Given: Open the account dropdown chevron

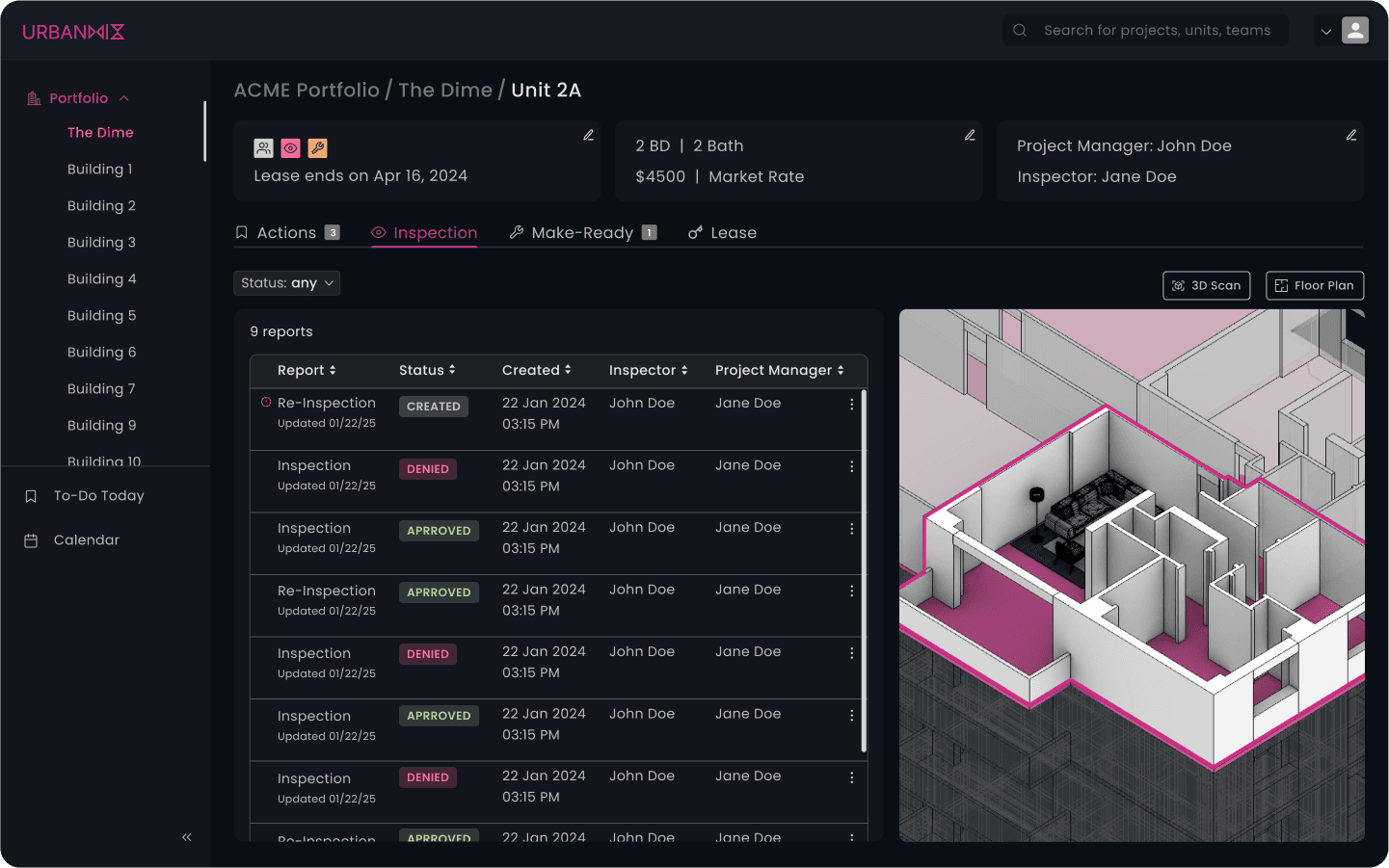Looking at the screenshot, I should click(1326, 32).
